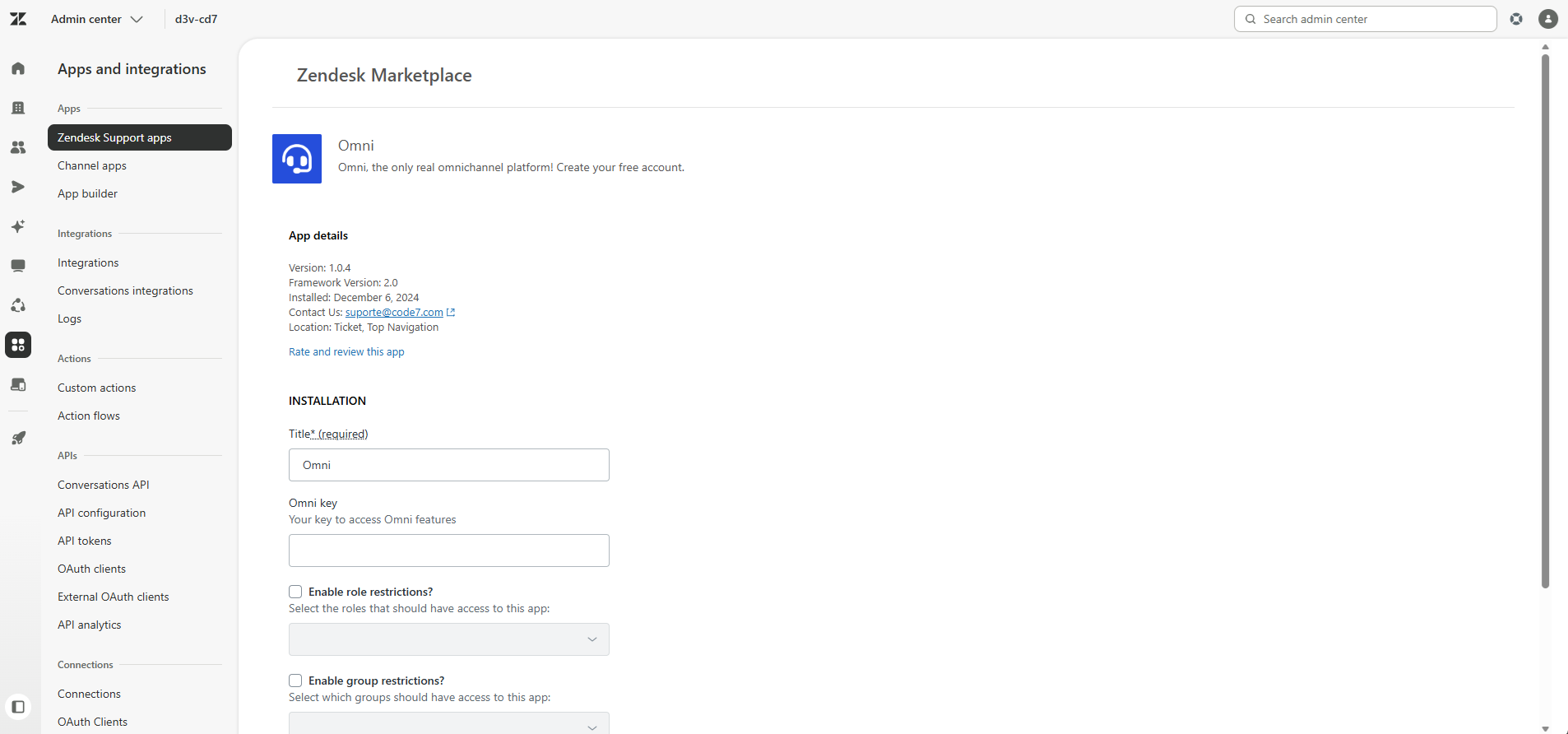Open the Channels arrow icon in sidebar
Viewport: 1568px width, 734px height.
tap(18, 187)
